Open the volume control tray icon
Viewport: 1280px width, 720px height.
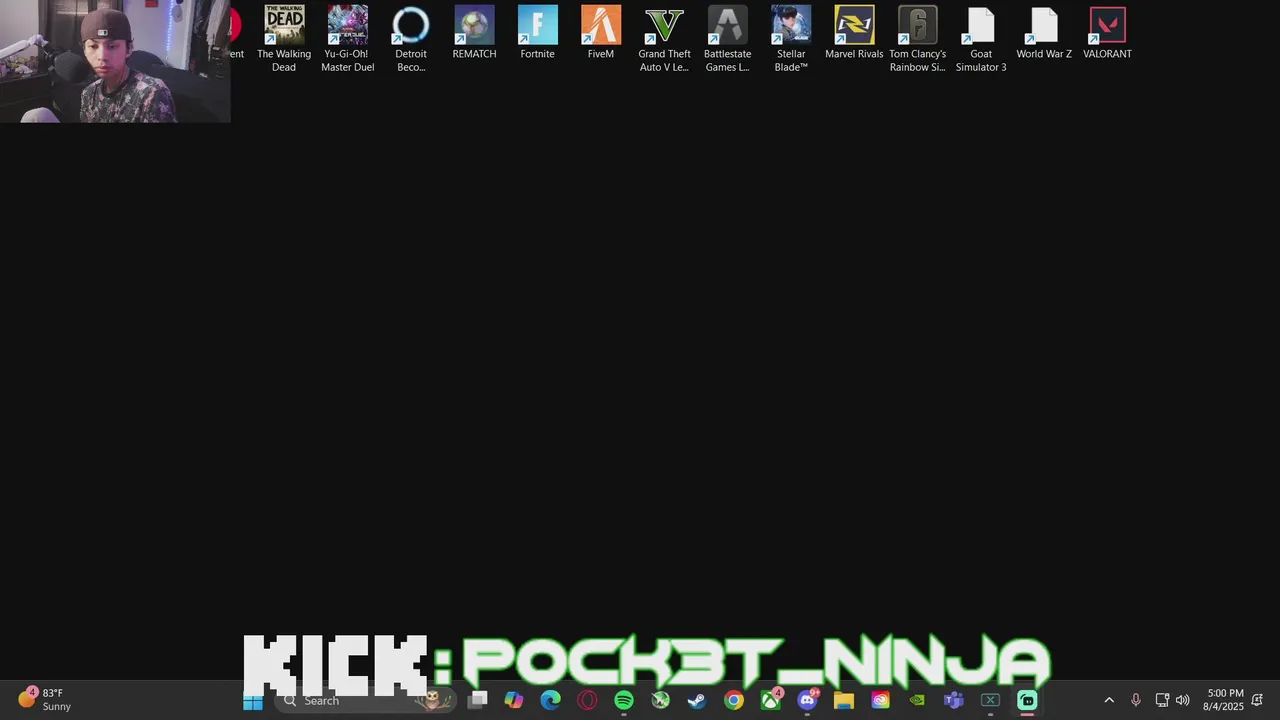tap(1183, 700)
